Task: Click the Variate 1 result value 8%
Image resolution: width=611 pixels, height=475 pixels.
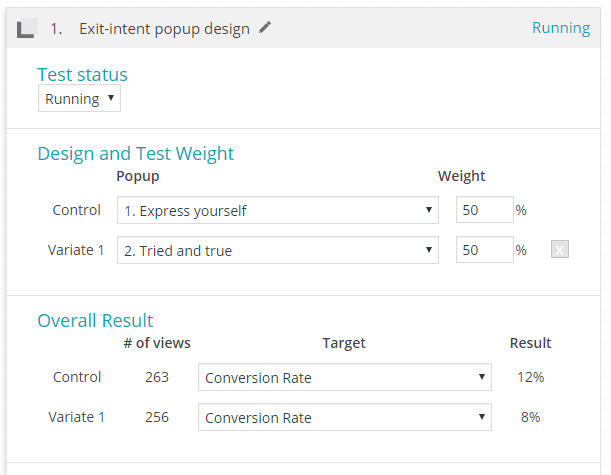Action: pos(530,418)
